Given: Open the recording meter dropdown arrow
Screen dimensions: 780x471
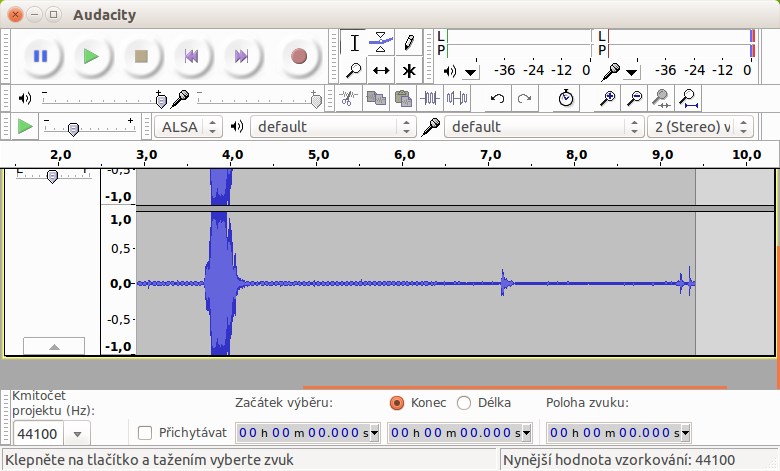Looking at the screenshot, I should click(631, 73).
